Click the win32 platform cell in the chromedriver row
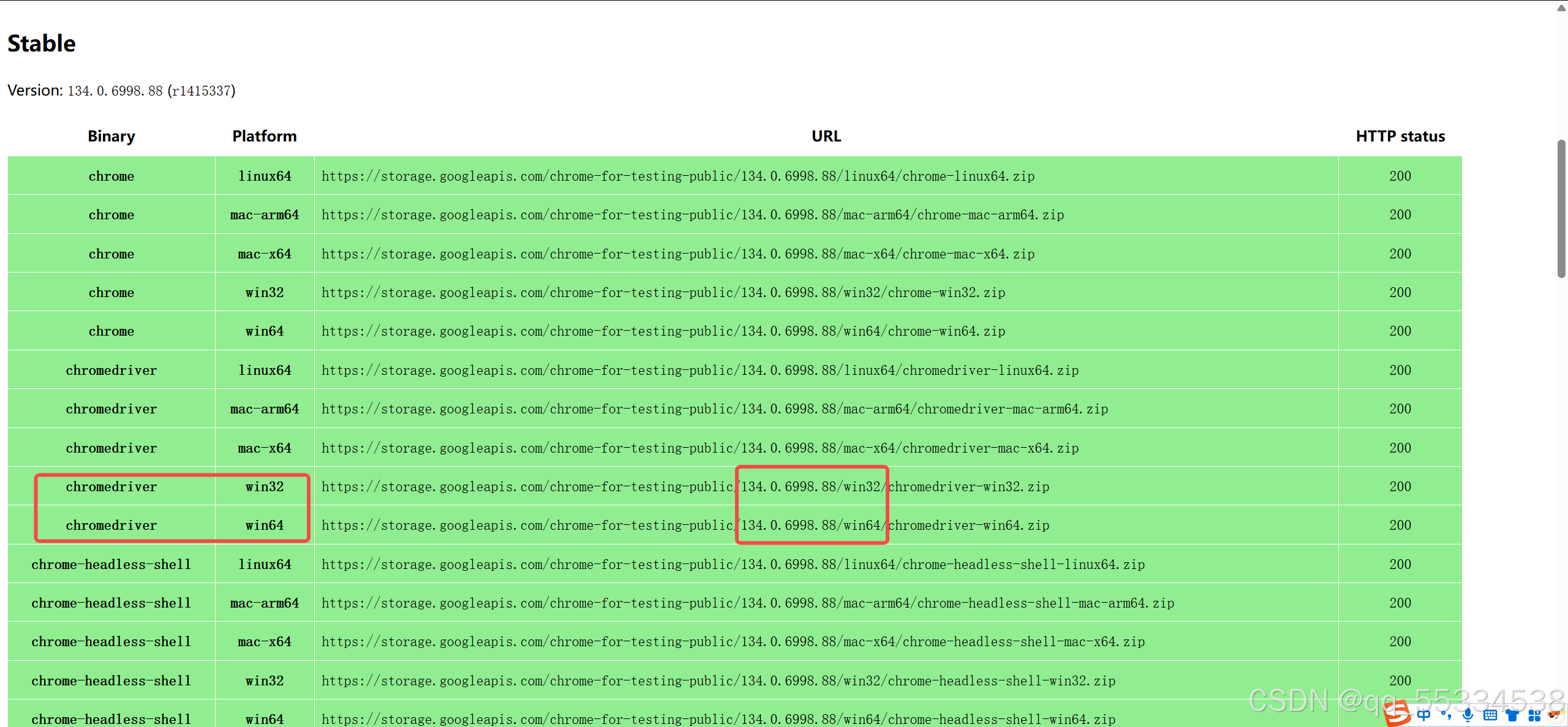Viewport: 1568px width, 727px height. [x=265, y=487]
